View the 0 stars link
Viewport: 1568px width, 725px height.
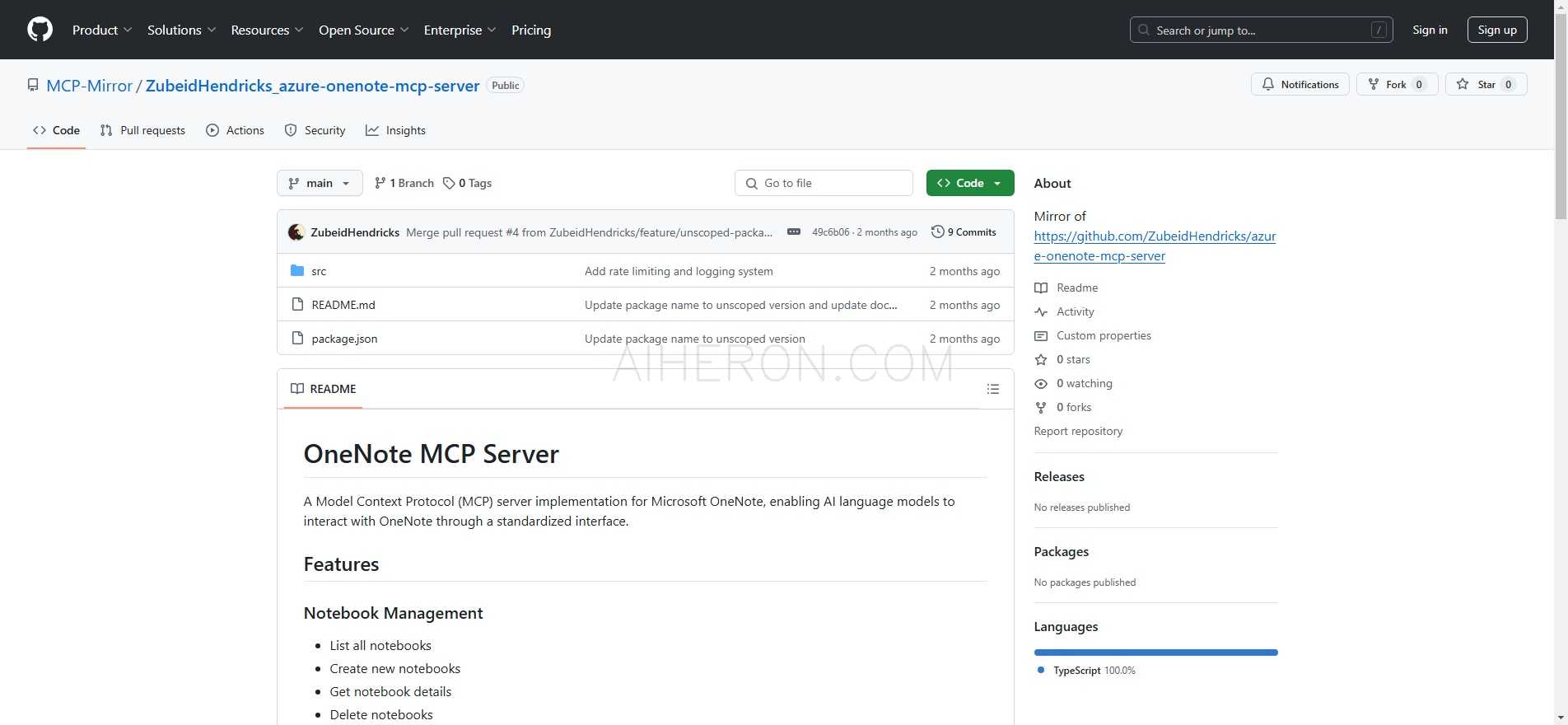(x=1073, y=359)
